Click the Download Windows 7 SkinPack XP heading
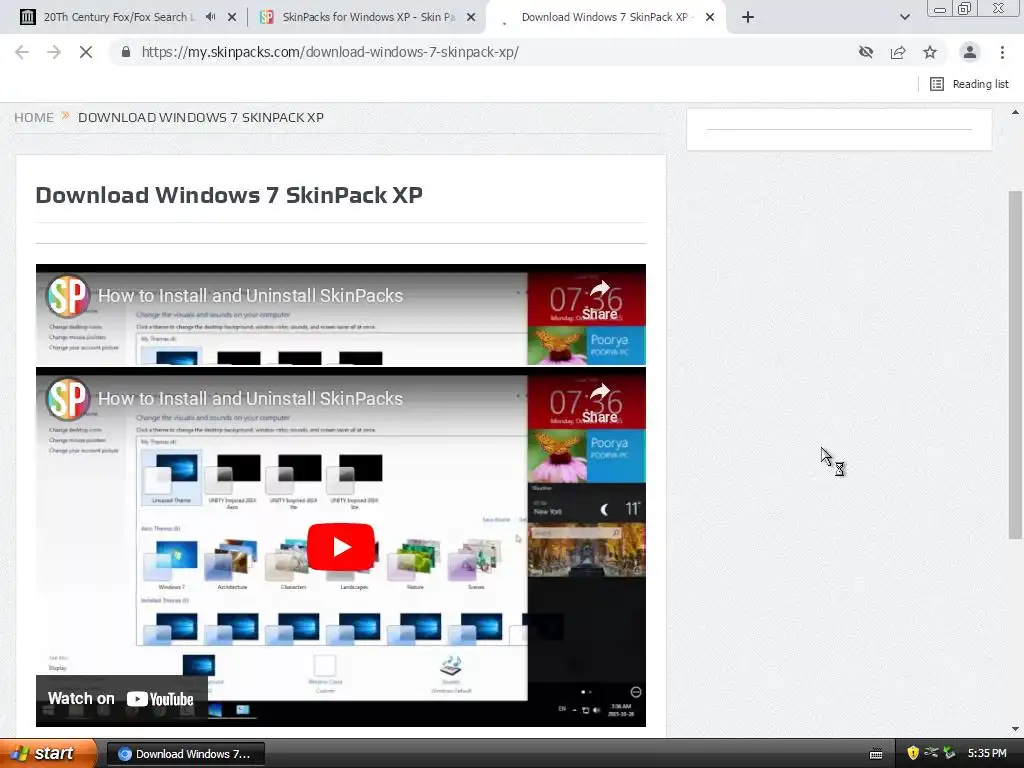 [229, 195]
